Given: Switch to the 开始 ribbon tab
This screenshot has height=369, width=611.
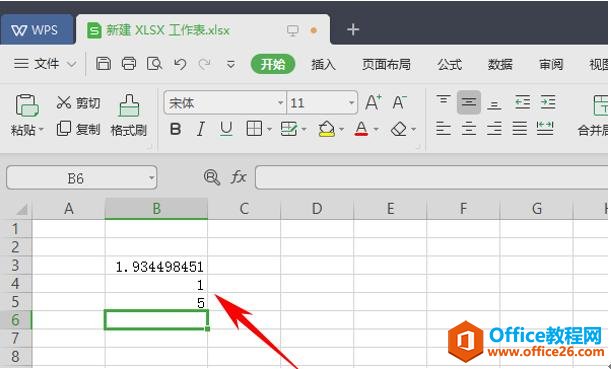Looking at the screenshot, I should pyautogui.click(x=273, y=64).
